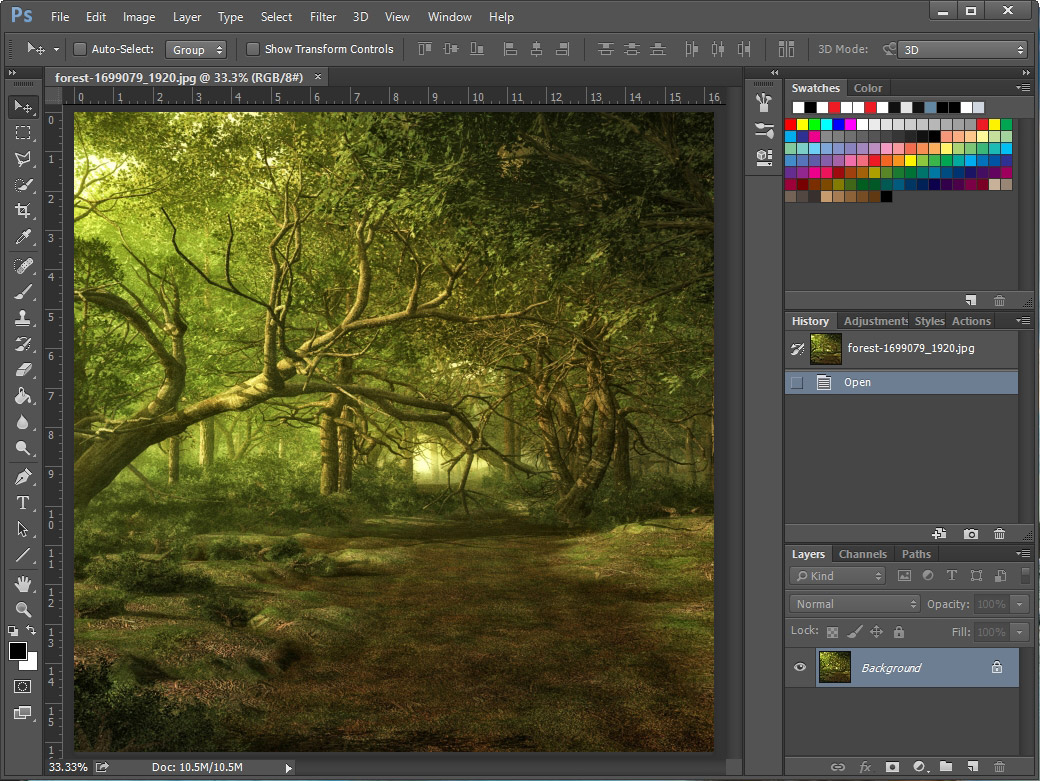1040x781 pixels.
Task: Select the Horizontal Type tool
Action: pyautogui.click(x=23, y=503)
